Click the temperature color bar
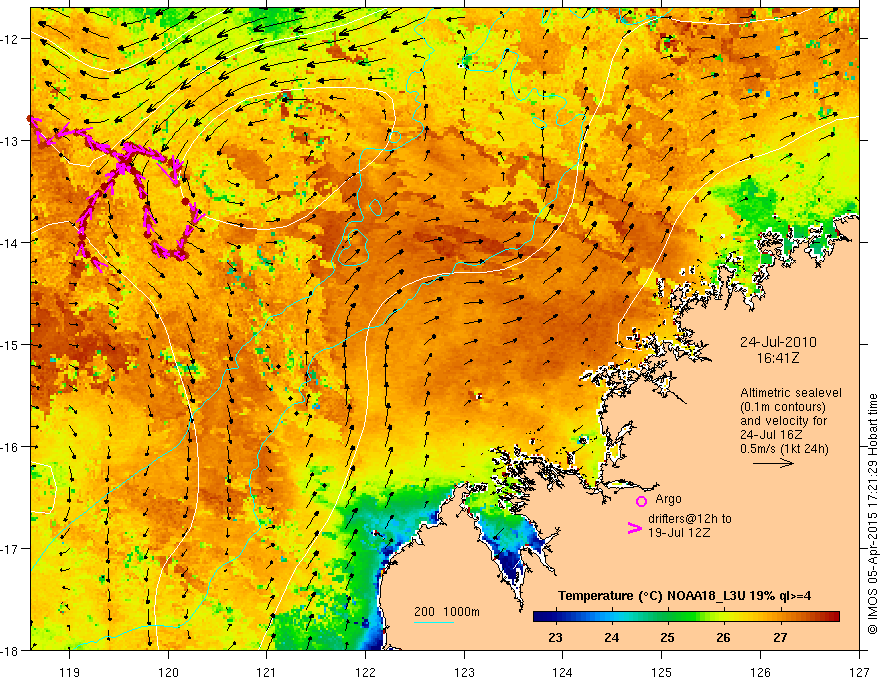 click(686, 617)
